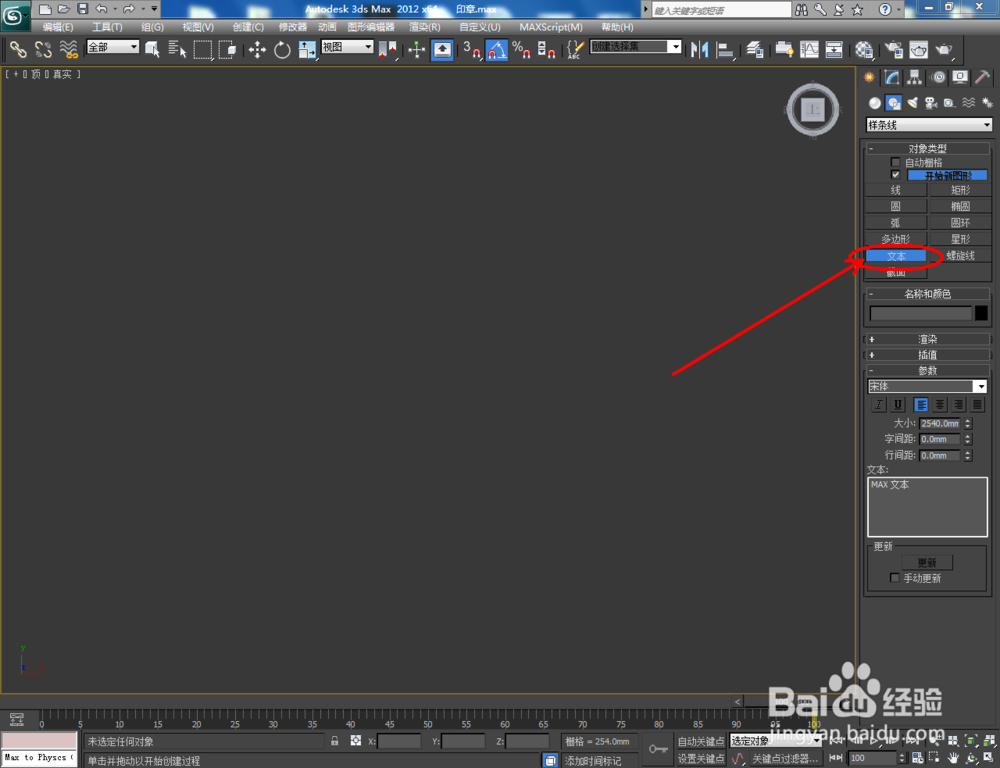Click the 多边形 shape button

pyautogui.click(x=895, y=239)
